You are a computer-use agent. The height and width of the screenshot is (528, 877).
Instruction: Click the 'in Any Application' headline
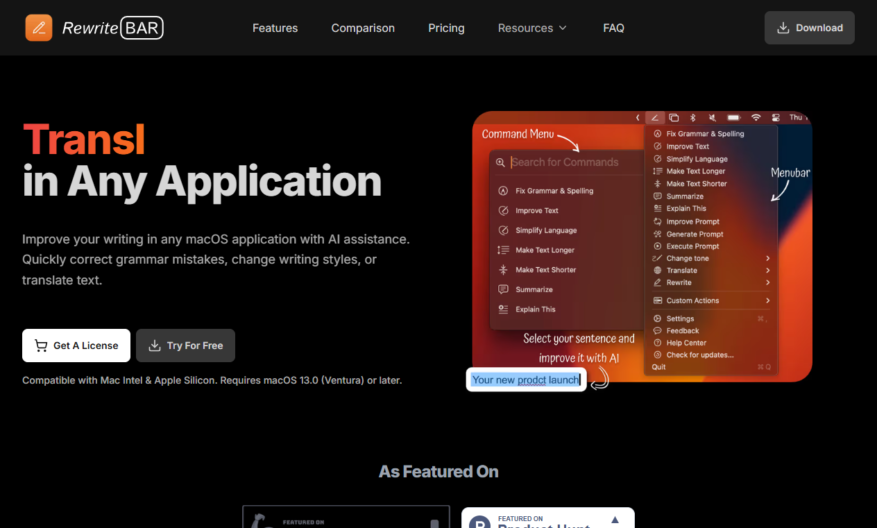pos(202,181)
